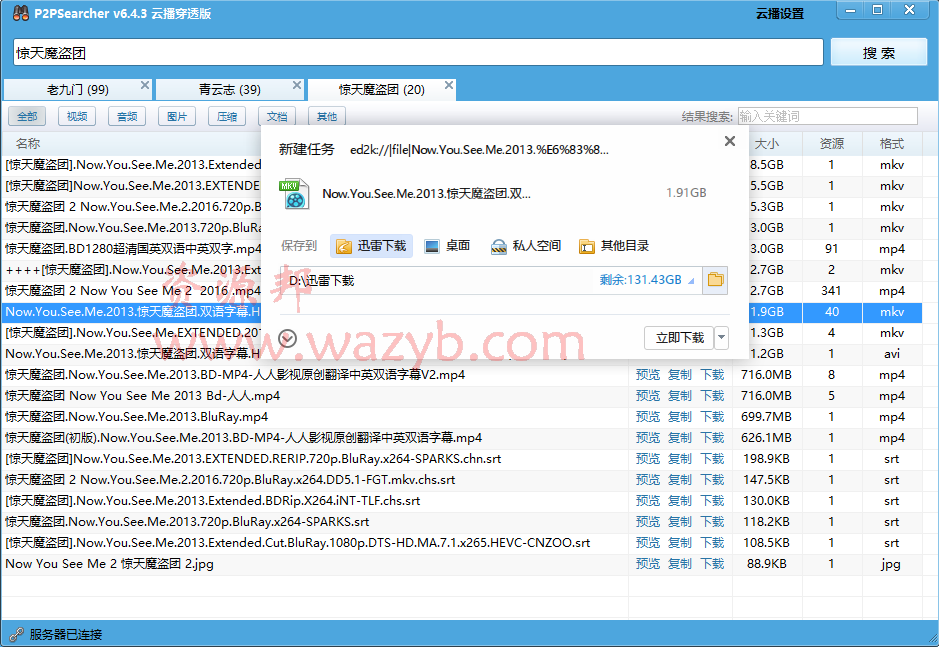Click 下载 for the BluRay.mp4 699.7MB row
Screen dimensions: 939x647
tap(713, 417)
